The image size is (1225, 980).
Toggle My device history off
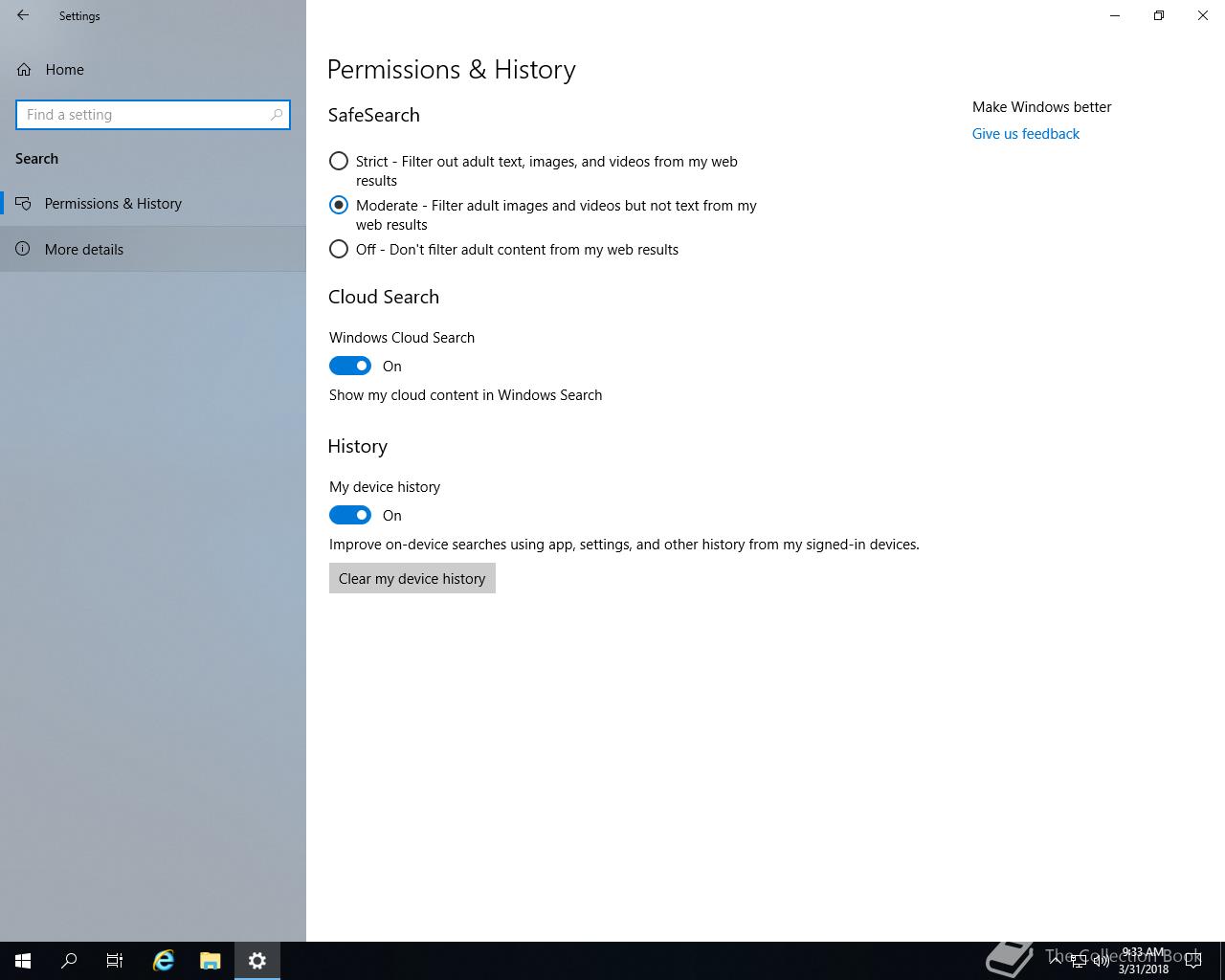tap(350, 515)
